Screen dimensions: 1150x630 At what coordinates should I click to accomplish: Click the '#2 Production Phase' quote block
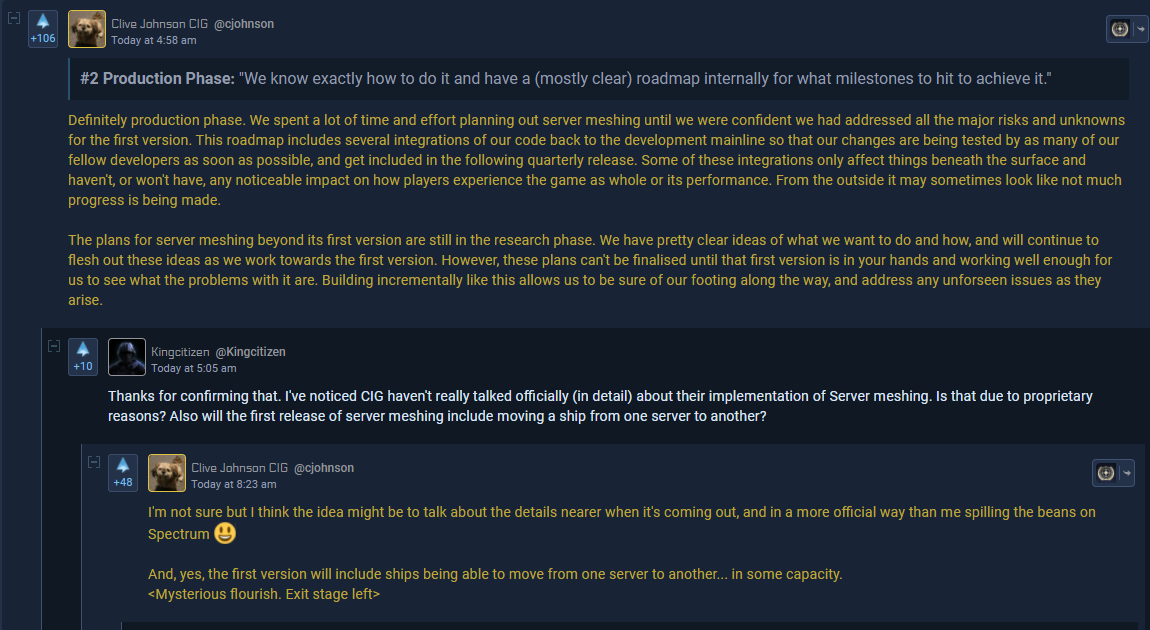tap(598, 79)
